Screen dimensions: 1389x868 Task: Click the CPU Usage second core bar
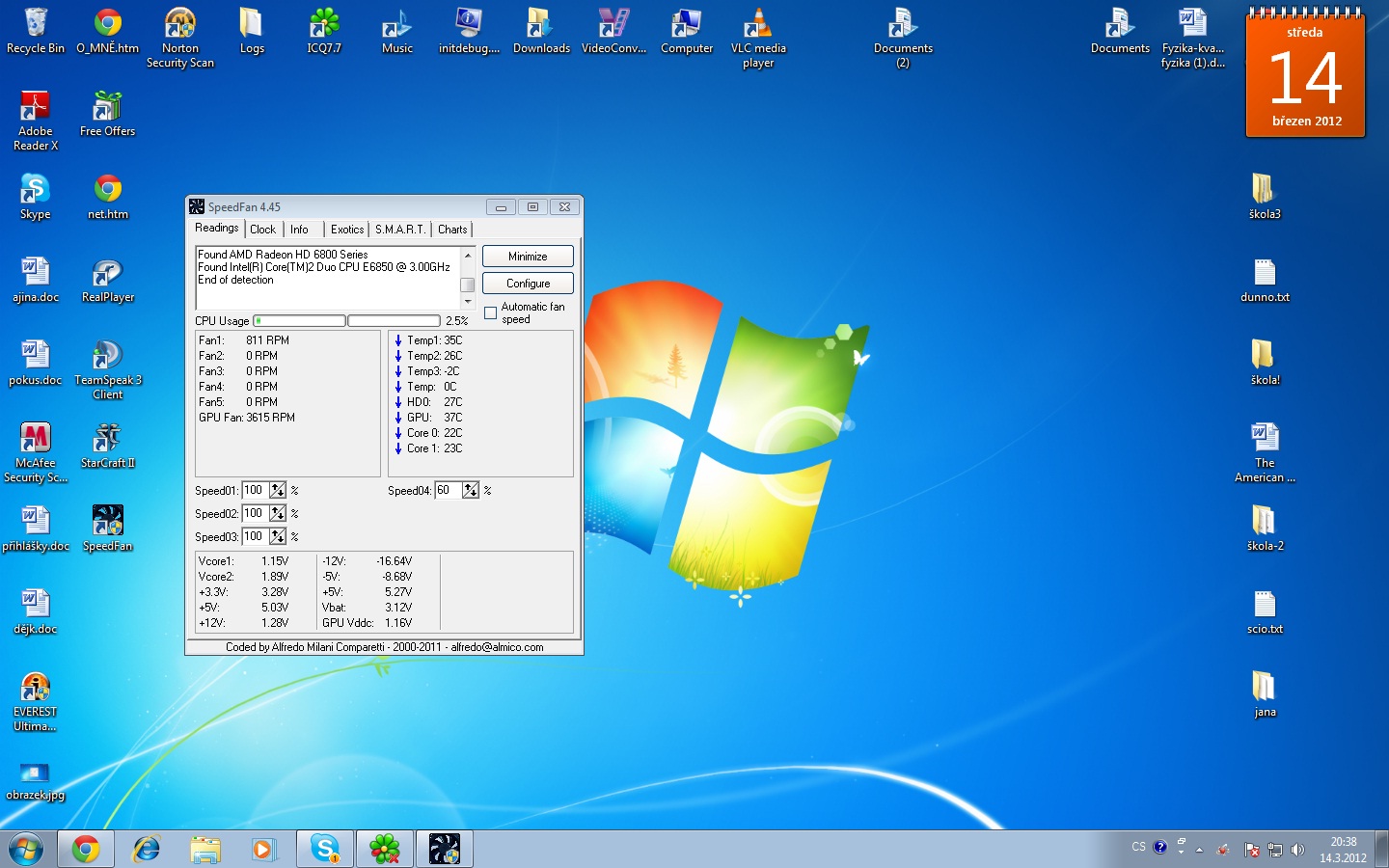[394, 320]
